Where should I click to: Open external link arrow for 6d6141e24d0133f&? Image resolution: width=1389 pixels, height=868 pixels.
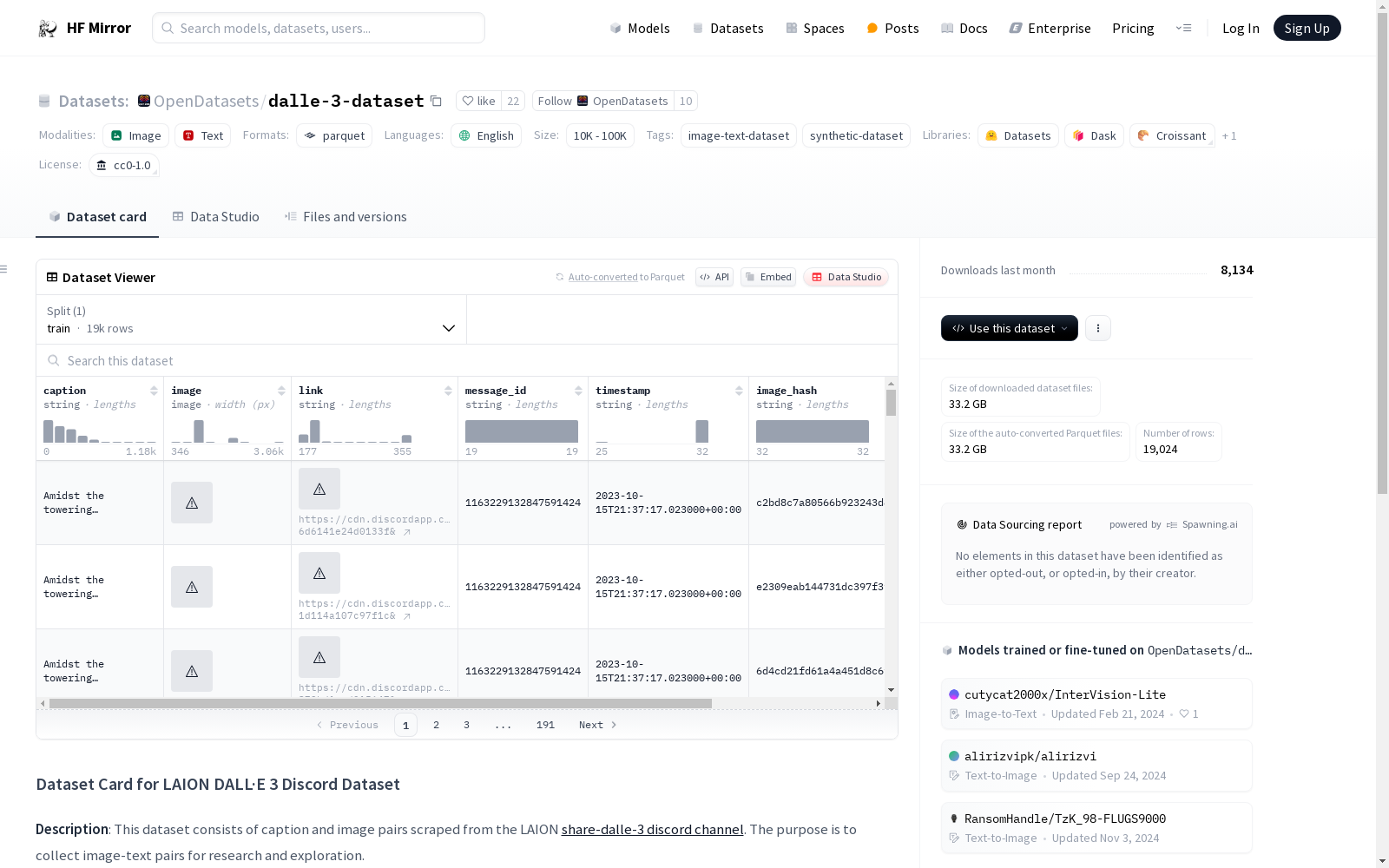pos(407,532)
